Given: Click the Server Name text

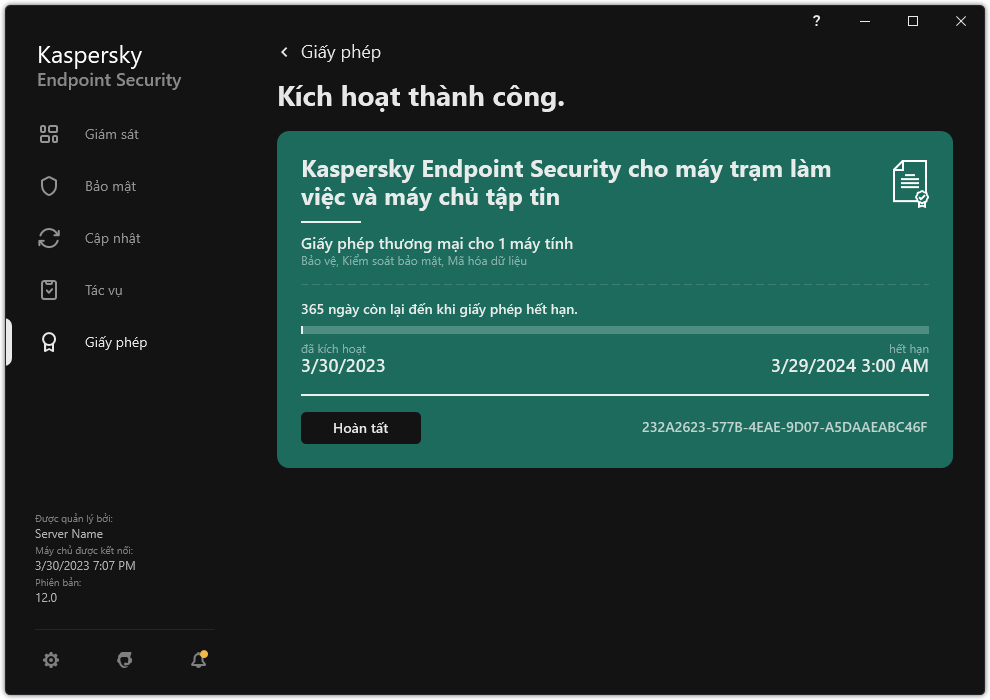Looking at the screenshot, I should (x=71, y=534).
